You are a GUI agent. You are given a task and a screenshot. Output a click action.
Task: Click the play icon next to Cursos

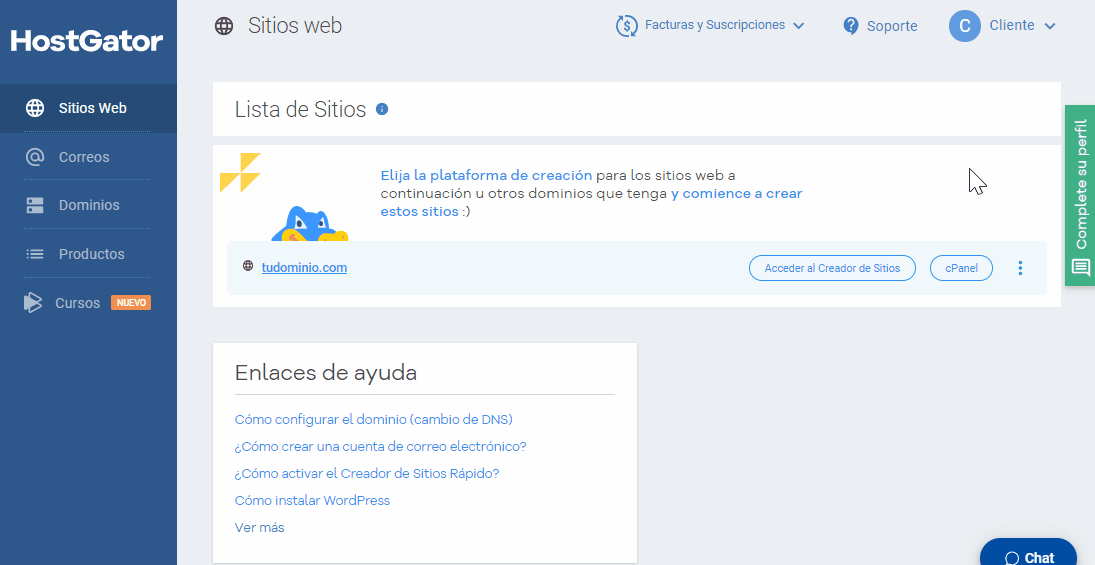32,302
